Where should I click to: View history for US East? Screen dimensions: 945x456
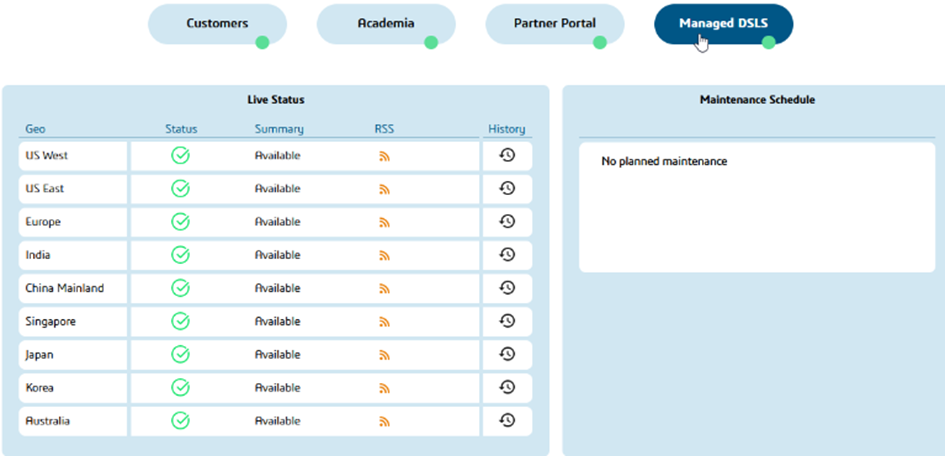pos(507,188)
